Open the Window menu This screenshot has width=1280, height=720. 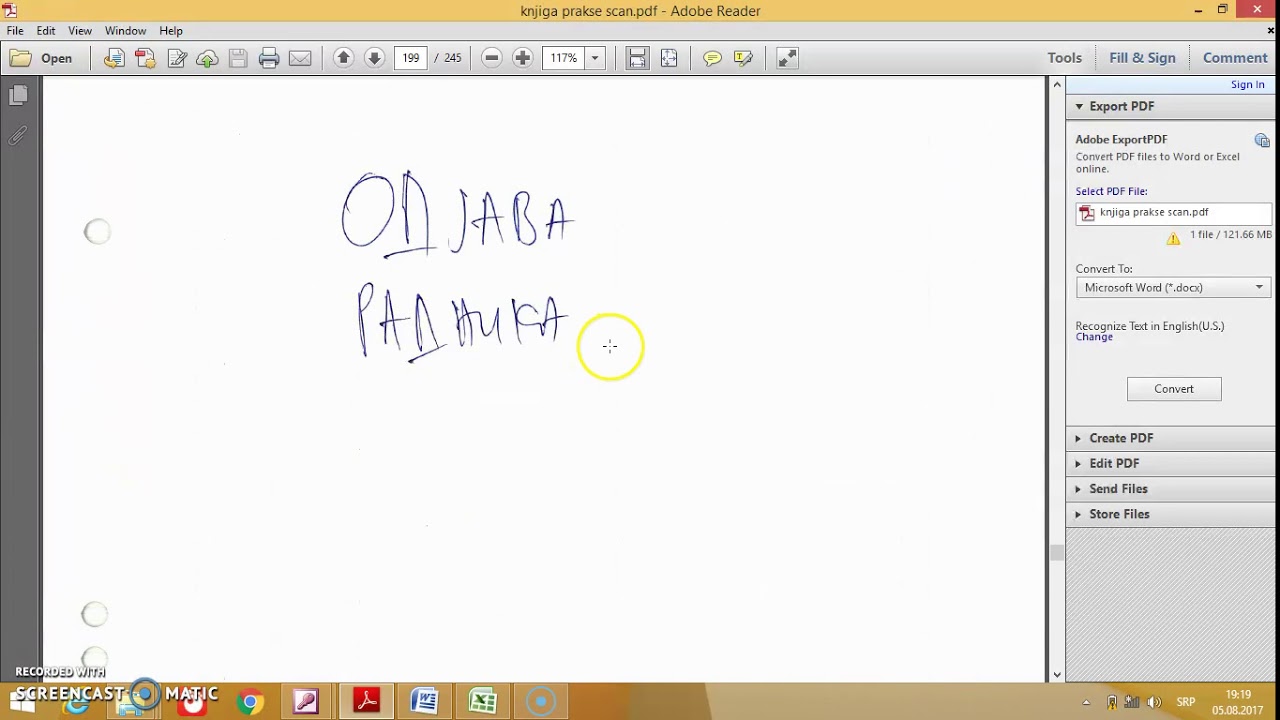(x=125, y=31)
